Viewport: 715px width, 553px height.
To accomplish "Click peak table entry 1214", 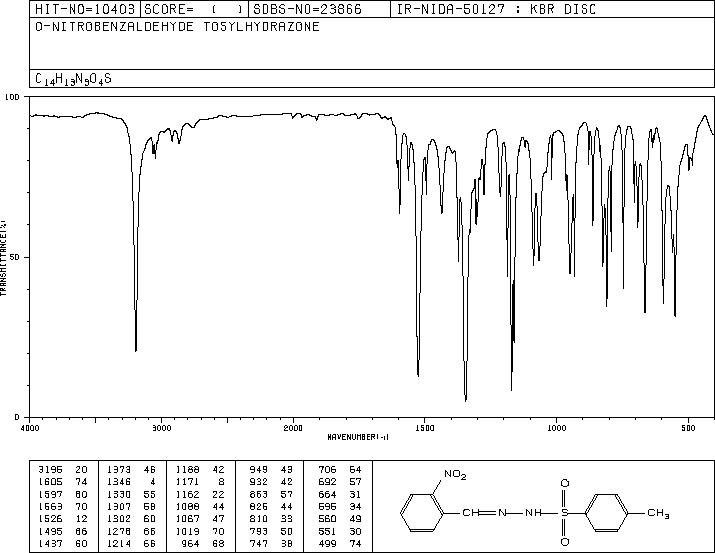I will click(119, 543).
